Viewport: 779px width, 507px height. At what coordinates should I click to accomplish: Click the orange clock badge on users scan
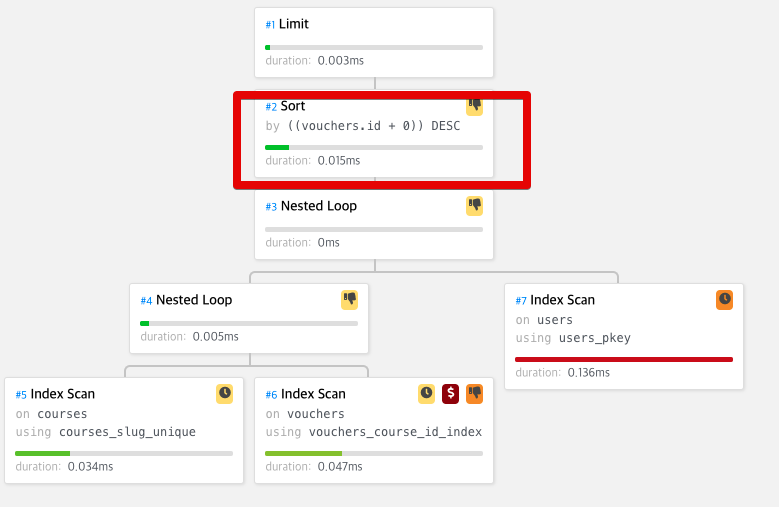coord(724,300)
